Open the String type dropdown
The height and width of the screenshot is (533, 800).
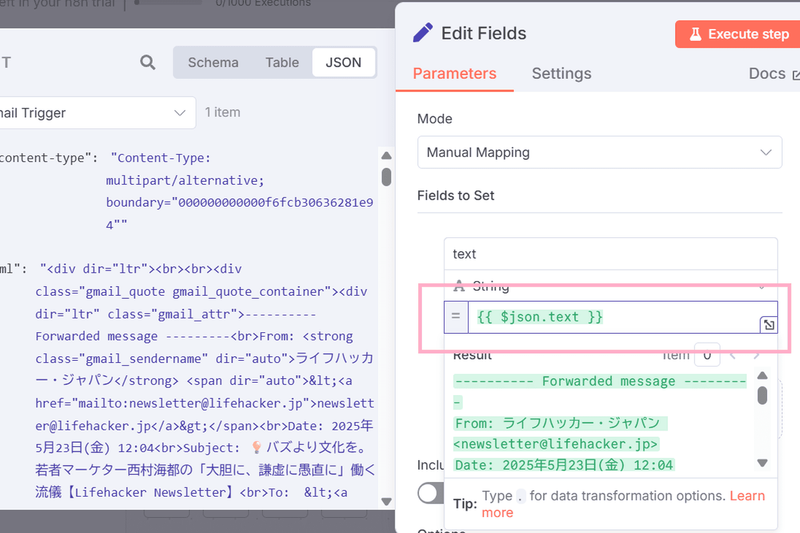tap(610, 286)
